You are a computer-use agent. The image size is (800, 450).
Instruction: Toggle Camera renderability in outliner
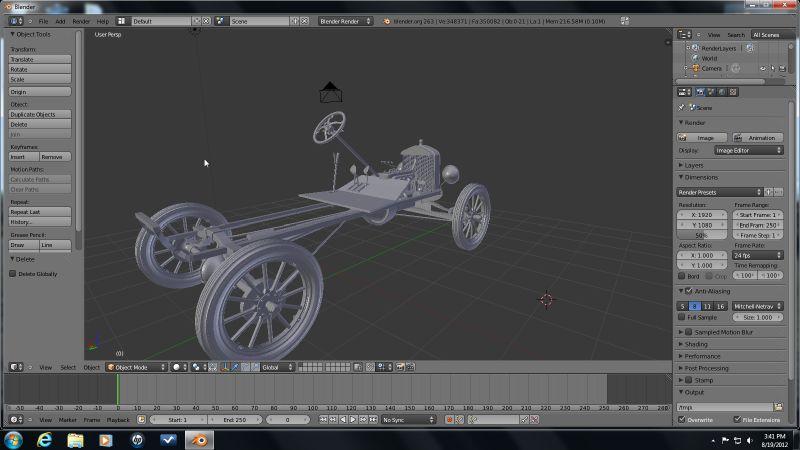[782, 68]
